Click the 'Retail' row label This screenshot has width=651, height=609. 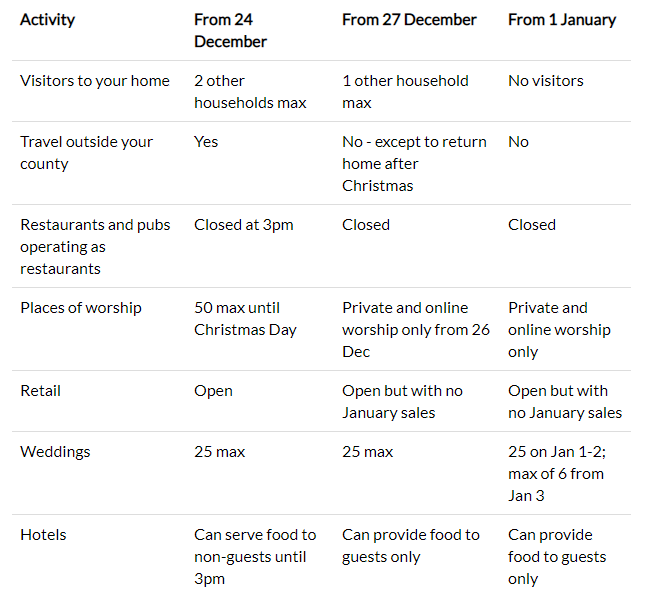pyautogui.click(x=41, y=391)
